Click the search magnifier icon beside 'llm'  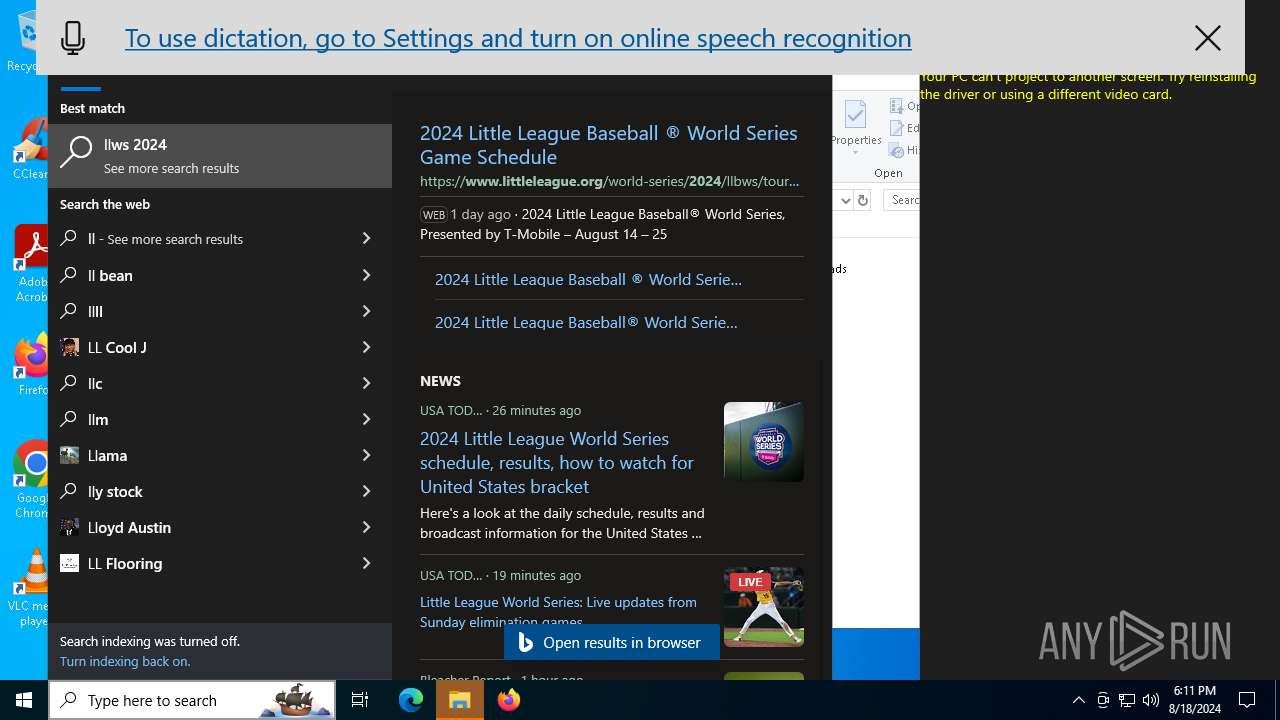click(69, 419)
